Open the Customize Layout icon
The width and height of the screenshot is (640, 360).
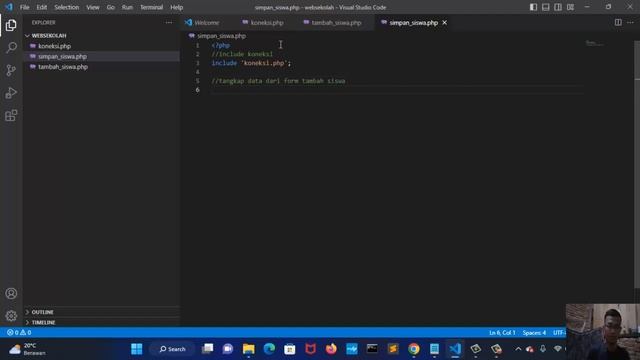(570, 7)
